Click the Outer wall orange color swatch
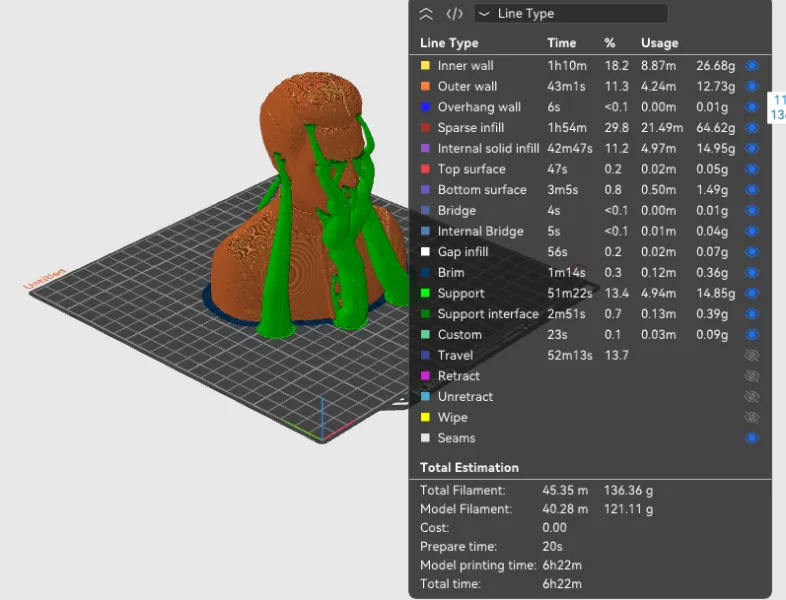The height and width of the screenshot is (600, 786). 425,86
